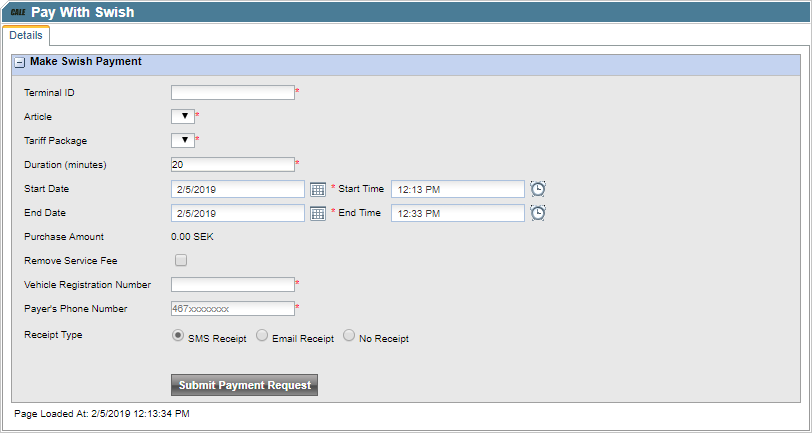Open the Start Time clock picker
Image resolution: width=812 pixels, height=433 pixels.
coord(538,189)
